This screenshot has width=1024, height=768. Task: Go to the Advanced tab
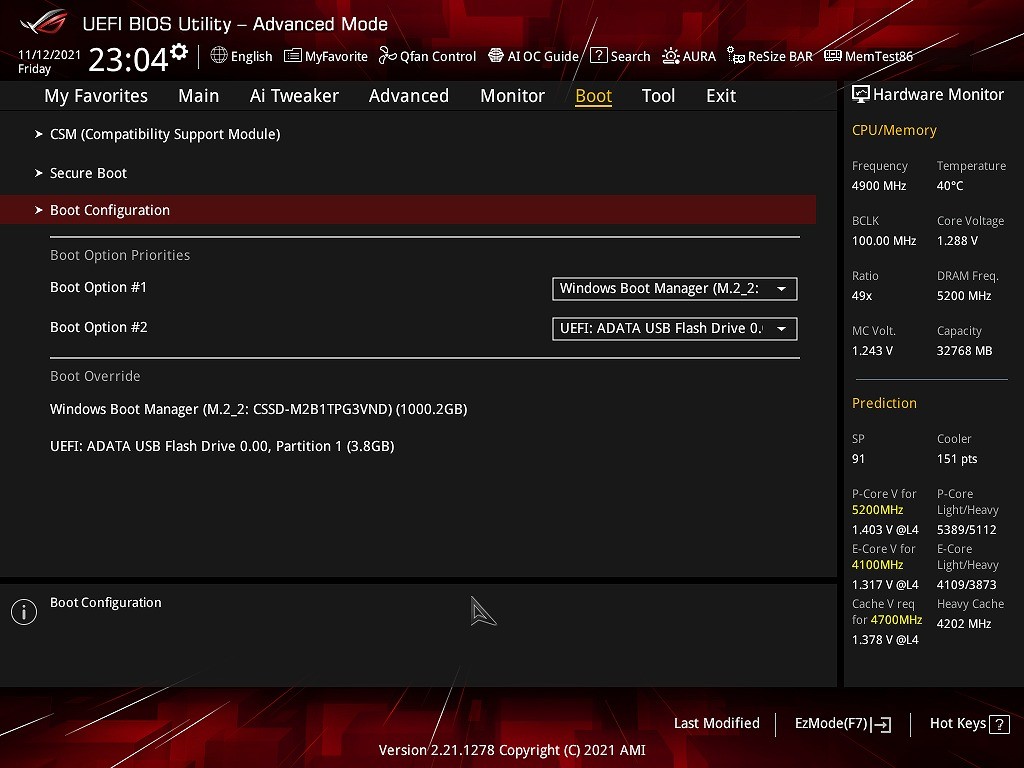pyautogui.click(x=408, y=96)
